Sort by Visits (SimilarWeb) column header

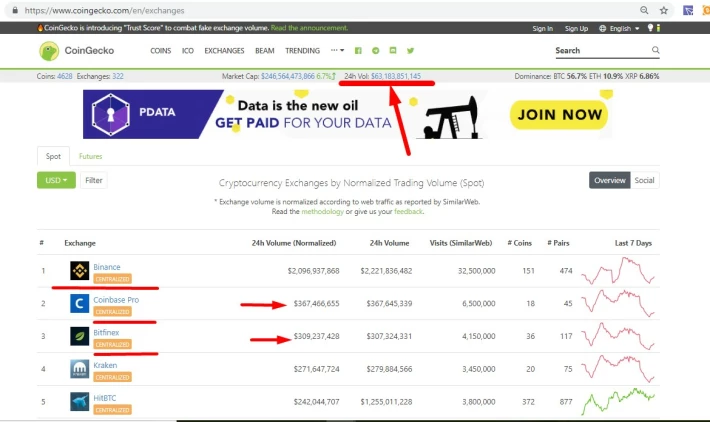click(x=461, y=243)
